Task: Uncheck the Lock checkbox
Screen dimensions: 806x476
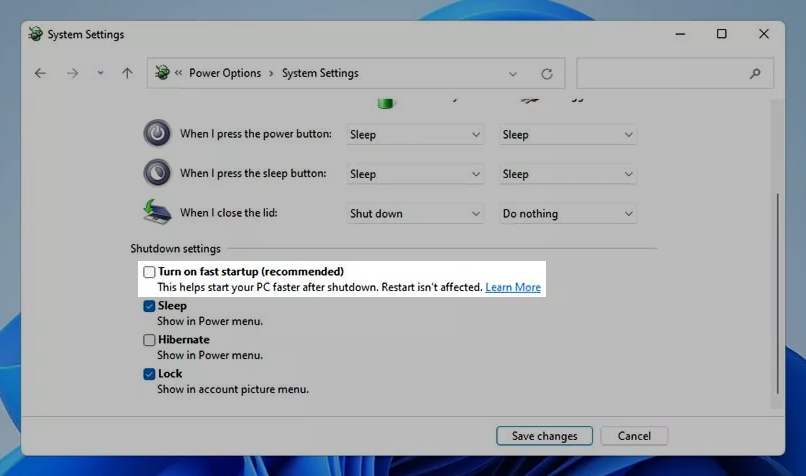Action: tap(149, 374)
